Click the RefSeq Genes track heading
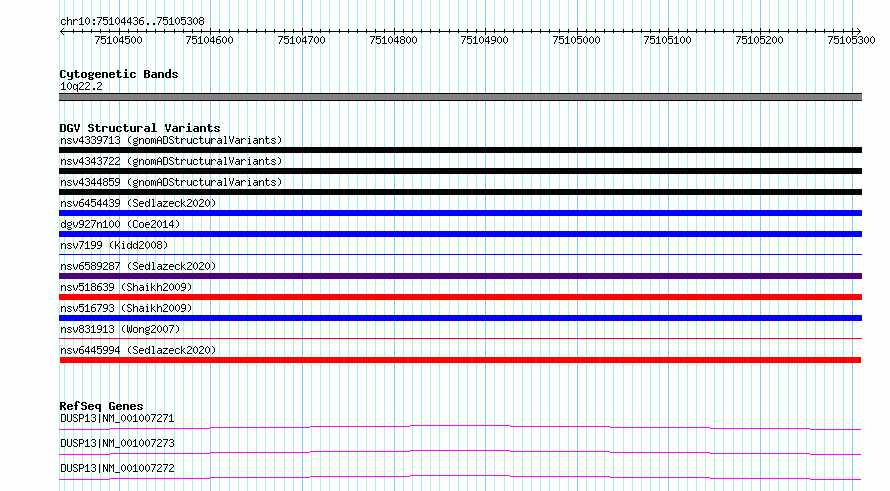This screenshot has height=491, width=890. click(101, 406)
